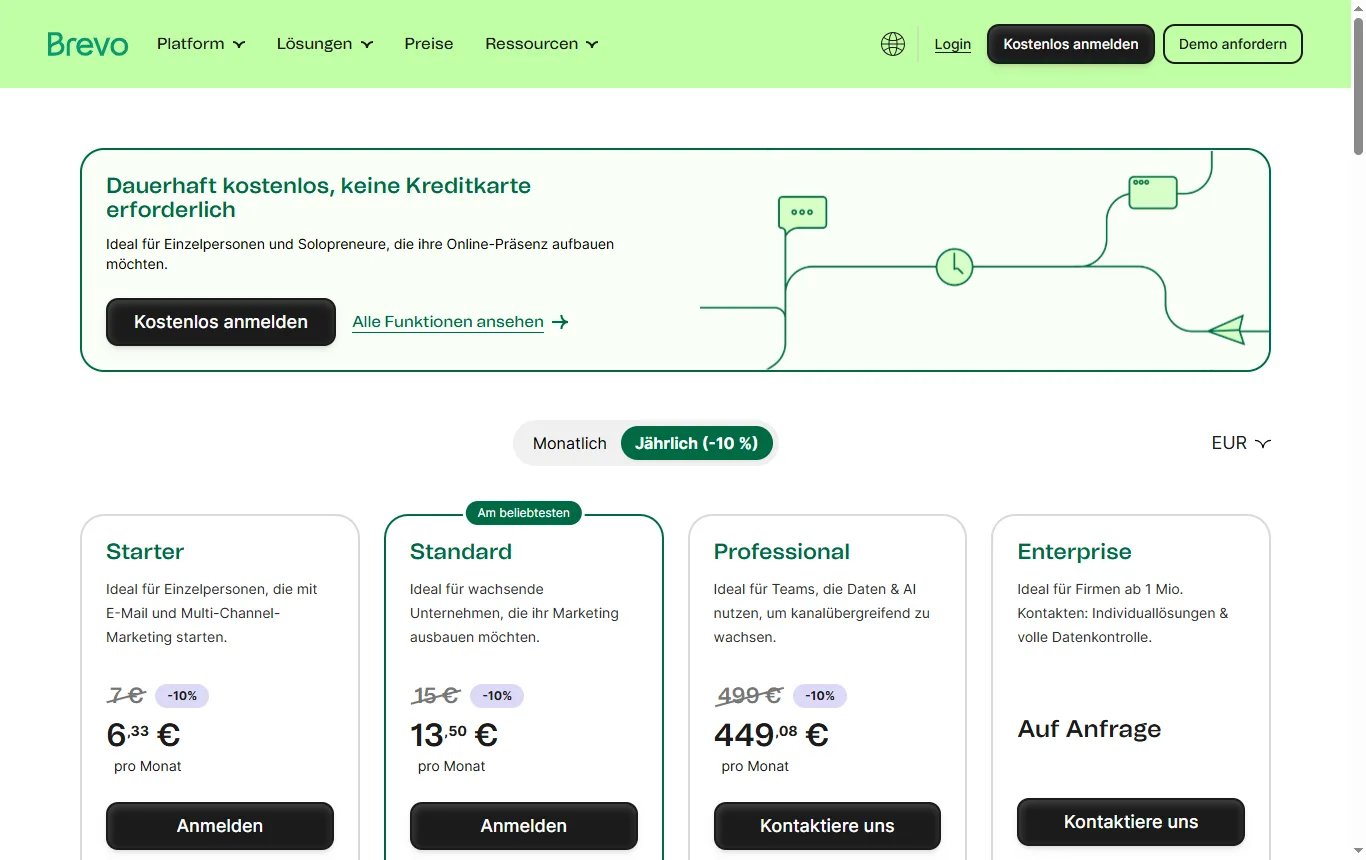Open the language globe icon
Viewport: 1366px width, 860px height.
click(x=893, y=44)
